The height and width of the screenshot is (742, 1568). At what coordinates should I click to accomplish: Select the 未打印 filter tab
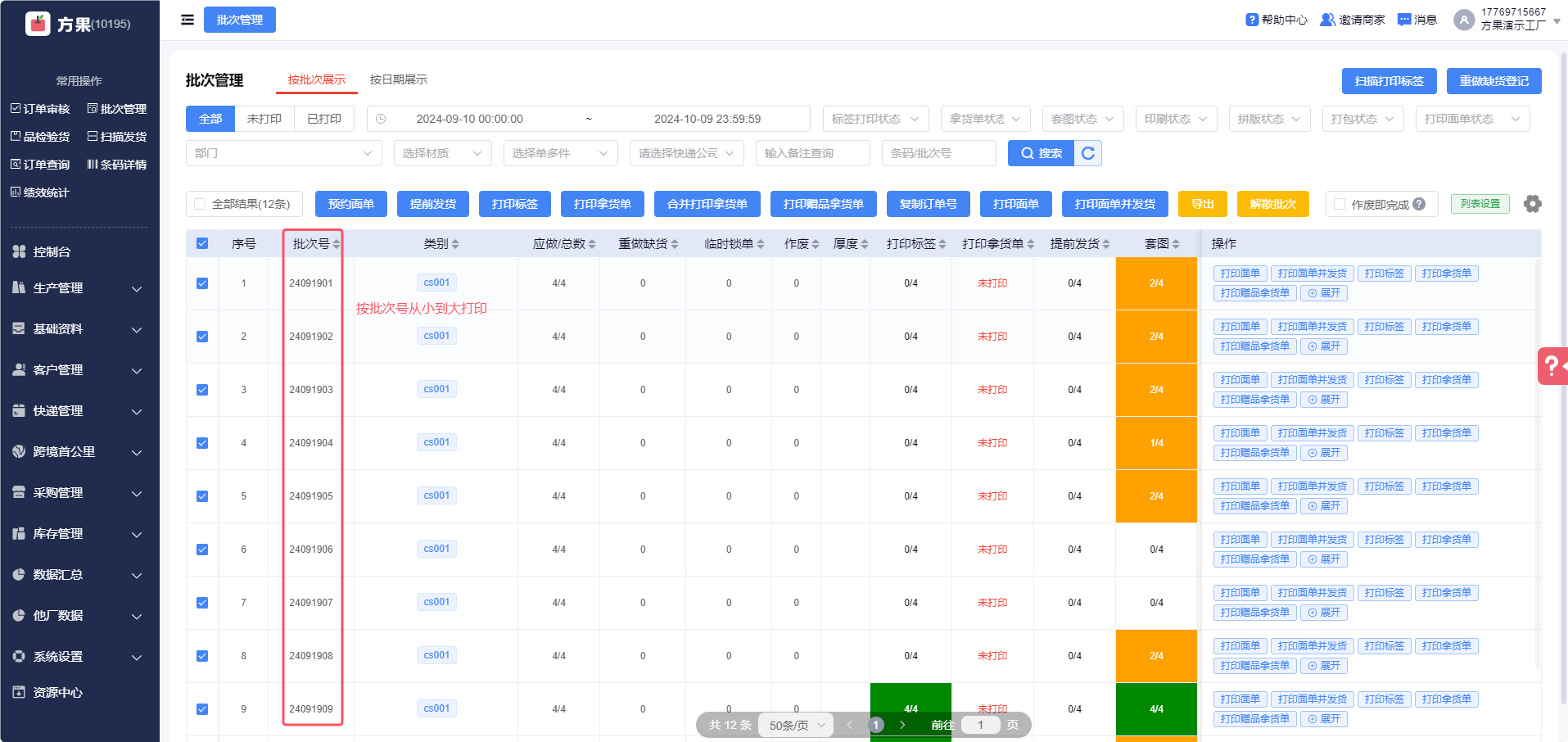click(264, 119)
